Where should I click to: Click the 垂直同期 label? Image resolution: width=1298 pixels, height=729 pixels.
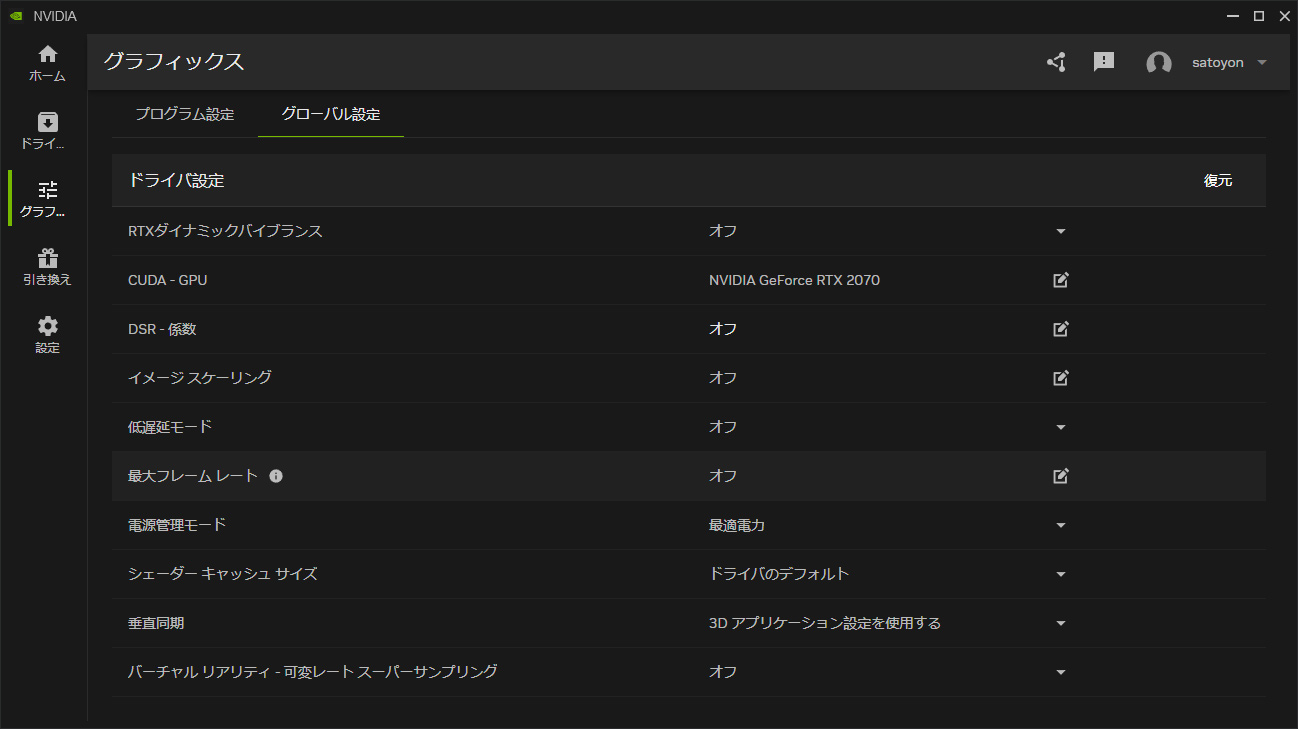(x=157, y=623)
